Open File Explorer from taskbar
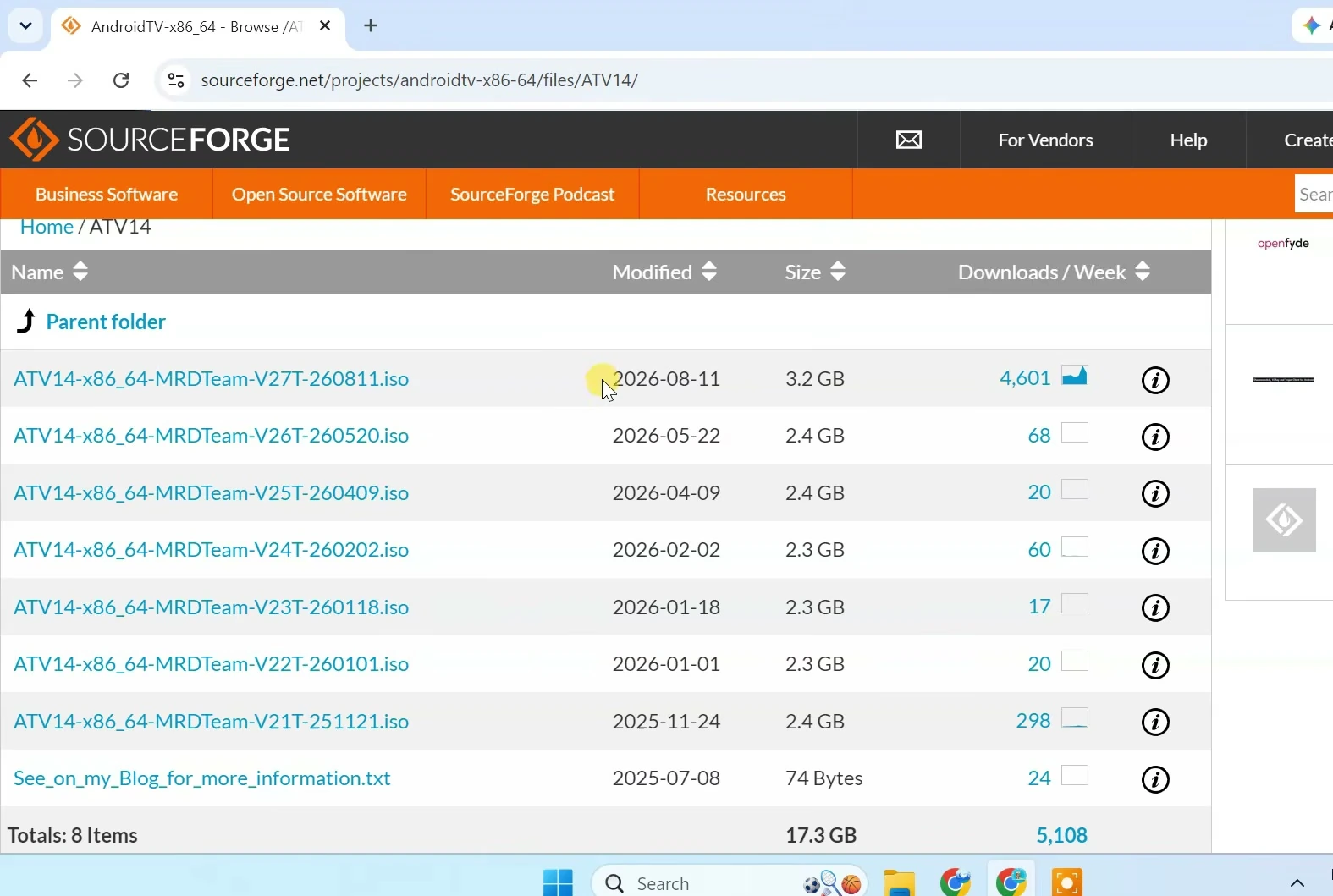 coord(900,882)
